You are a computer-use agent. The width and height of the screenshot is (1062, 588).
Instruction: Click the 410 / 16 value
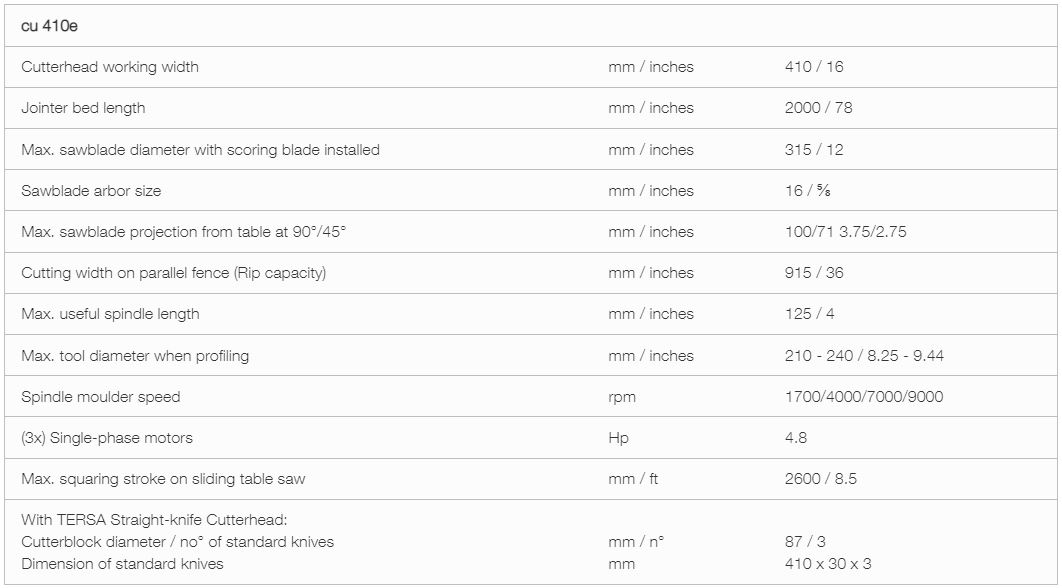tap(814, 67)
